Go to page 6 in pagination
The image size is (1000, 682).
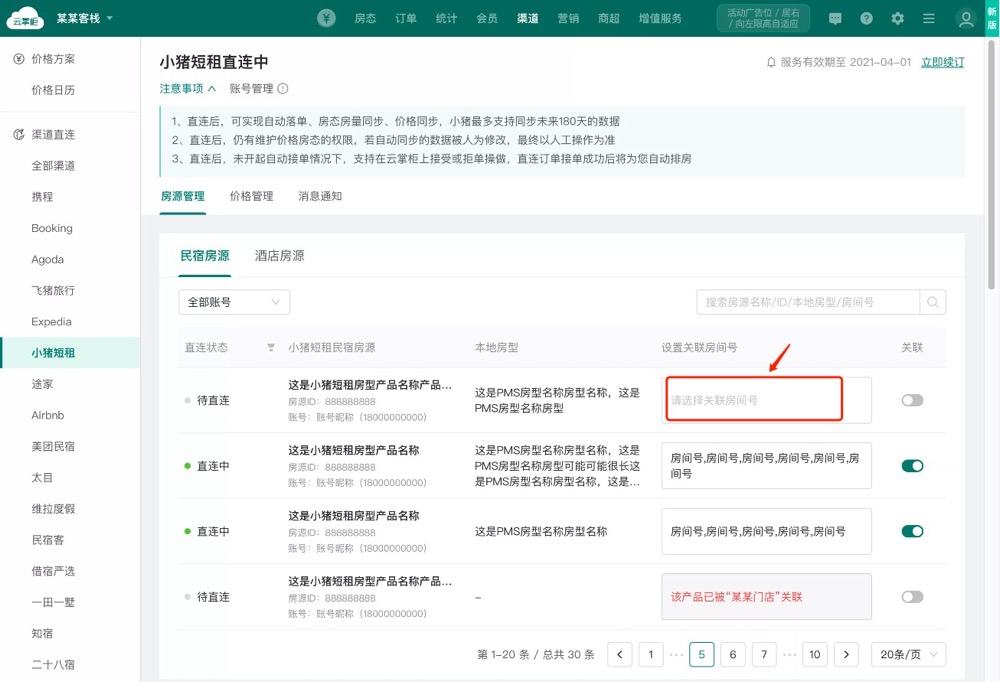coord(733,655)
